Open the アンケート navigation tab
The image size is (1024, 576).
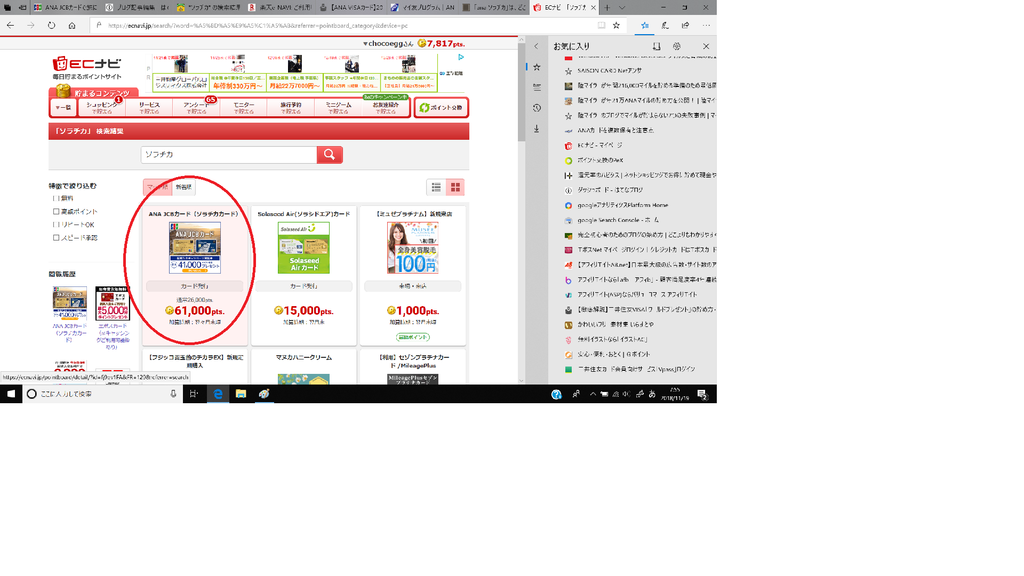(x=196, y=108)
